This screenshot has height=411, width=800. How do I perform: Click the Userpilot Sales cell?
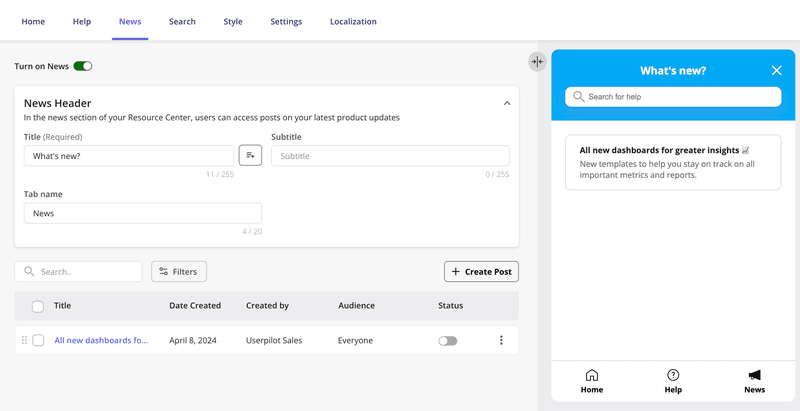[x=274, y=340]
